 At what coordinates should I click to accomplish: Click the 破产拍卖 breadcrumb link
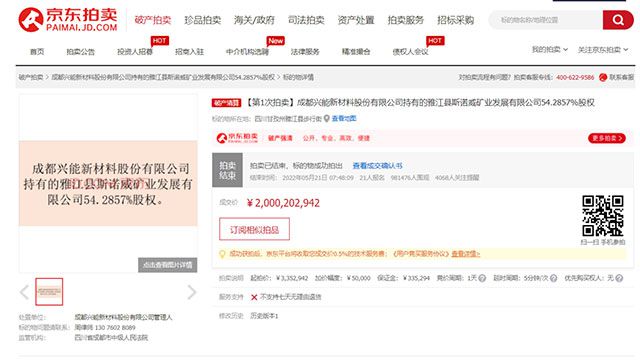[x=31, y=77]
